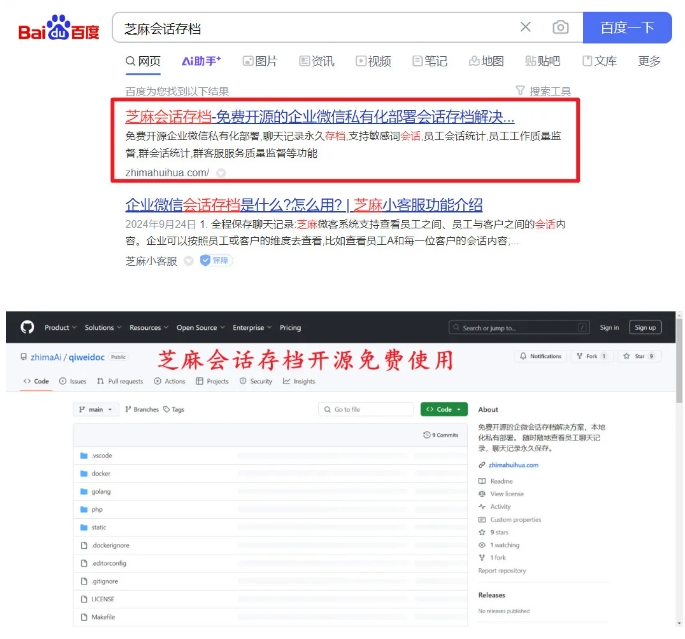Open the zhimaAi owner link
This screenshot has width=685, height=639.
46,357
